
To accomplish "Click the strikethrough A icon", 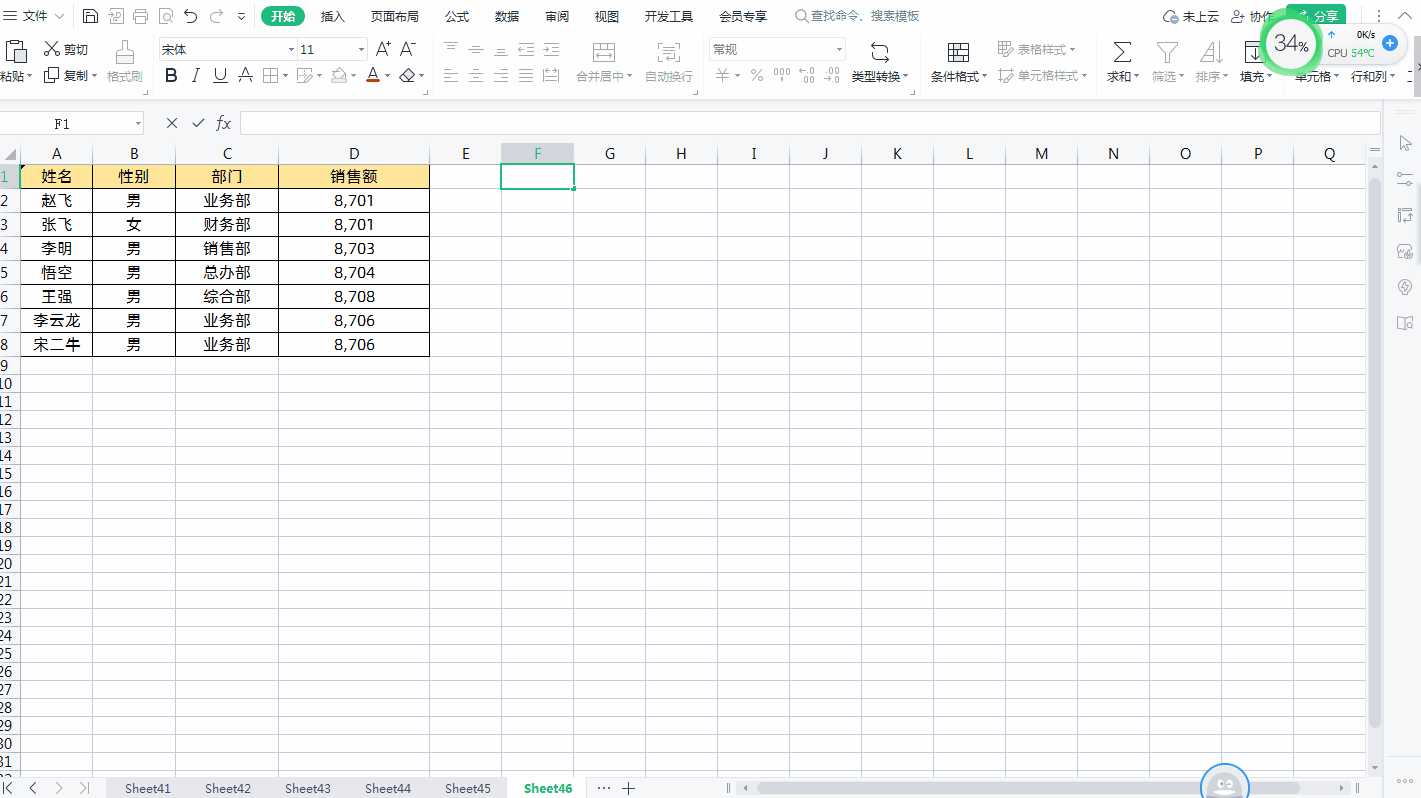I will [x=245, y=75].
